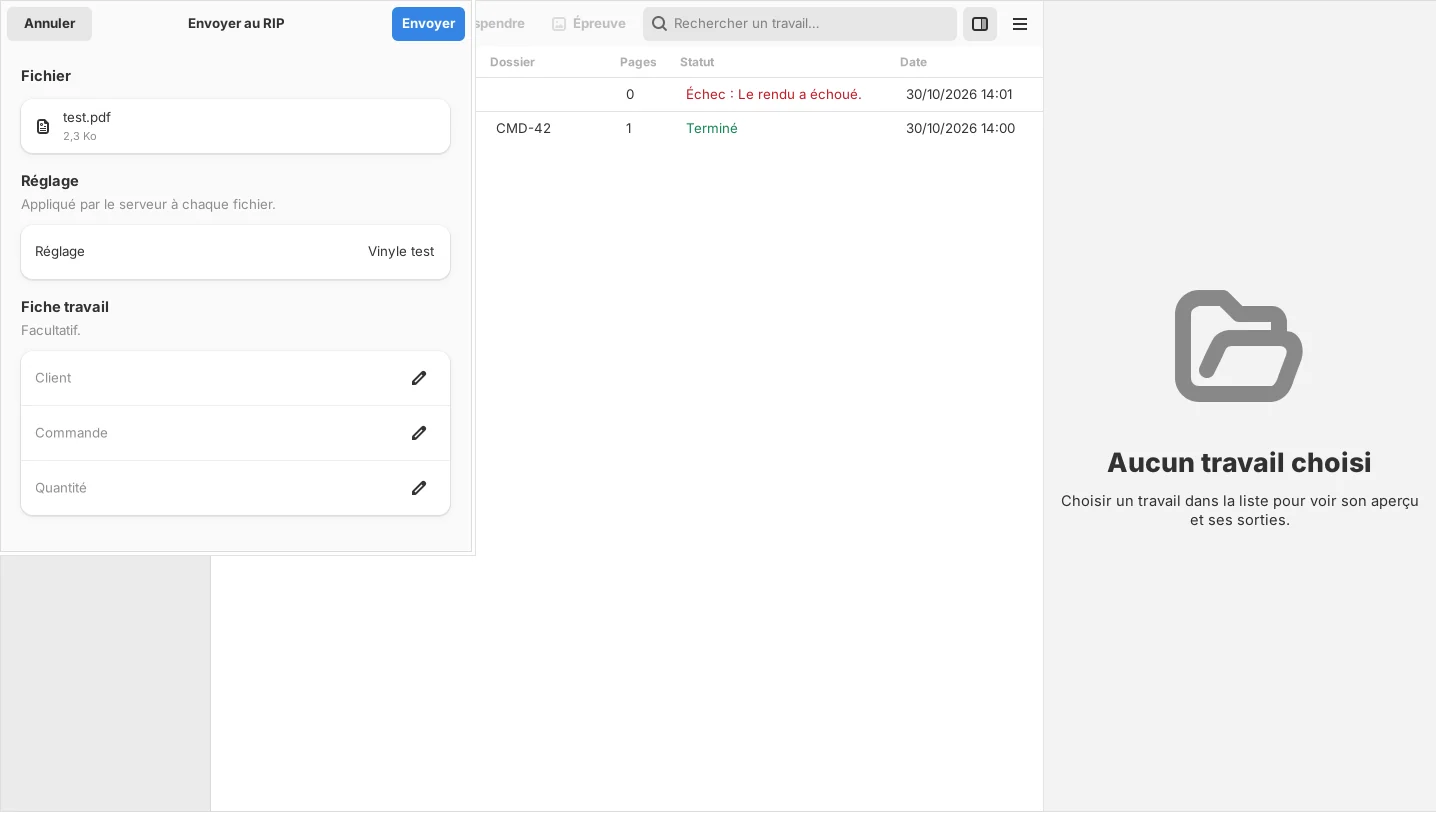Select the CMD-42 job row
The height and width of the screenshot is (814, 1436).
tap(760, 129)
